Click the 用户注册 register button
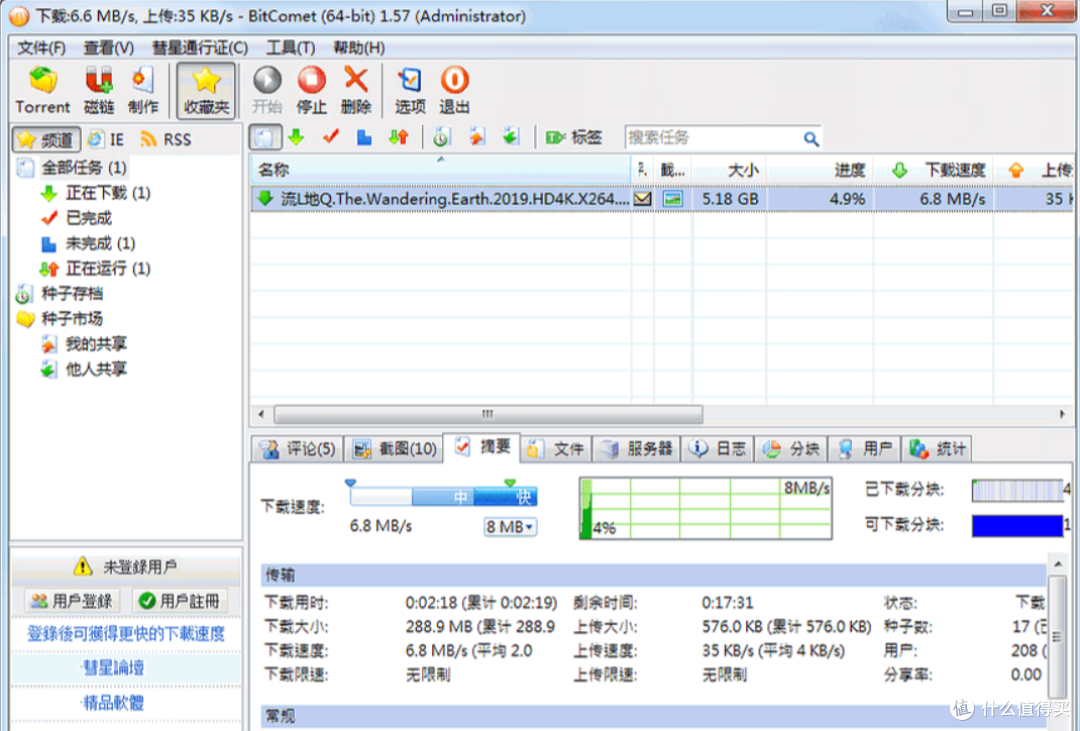1080x731 pixels. (x=180, y=601)
